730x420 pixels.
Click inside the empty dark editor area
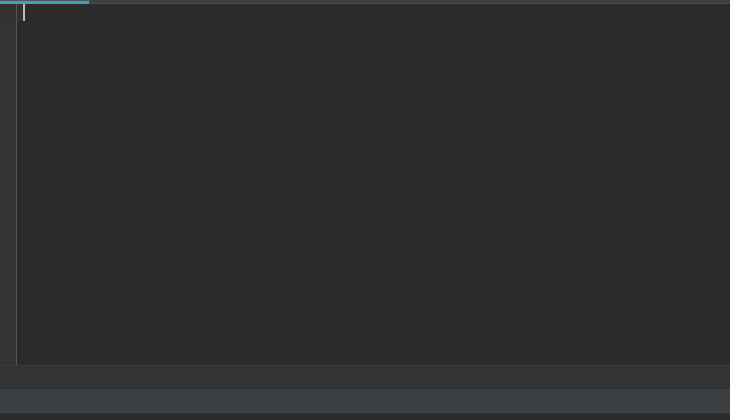(x=373, y=184)
